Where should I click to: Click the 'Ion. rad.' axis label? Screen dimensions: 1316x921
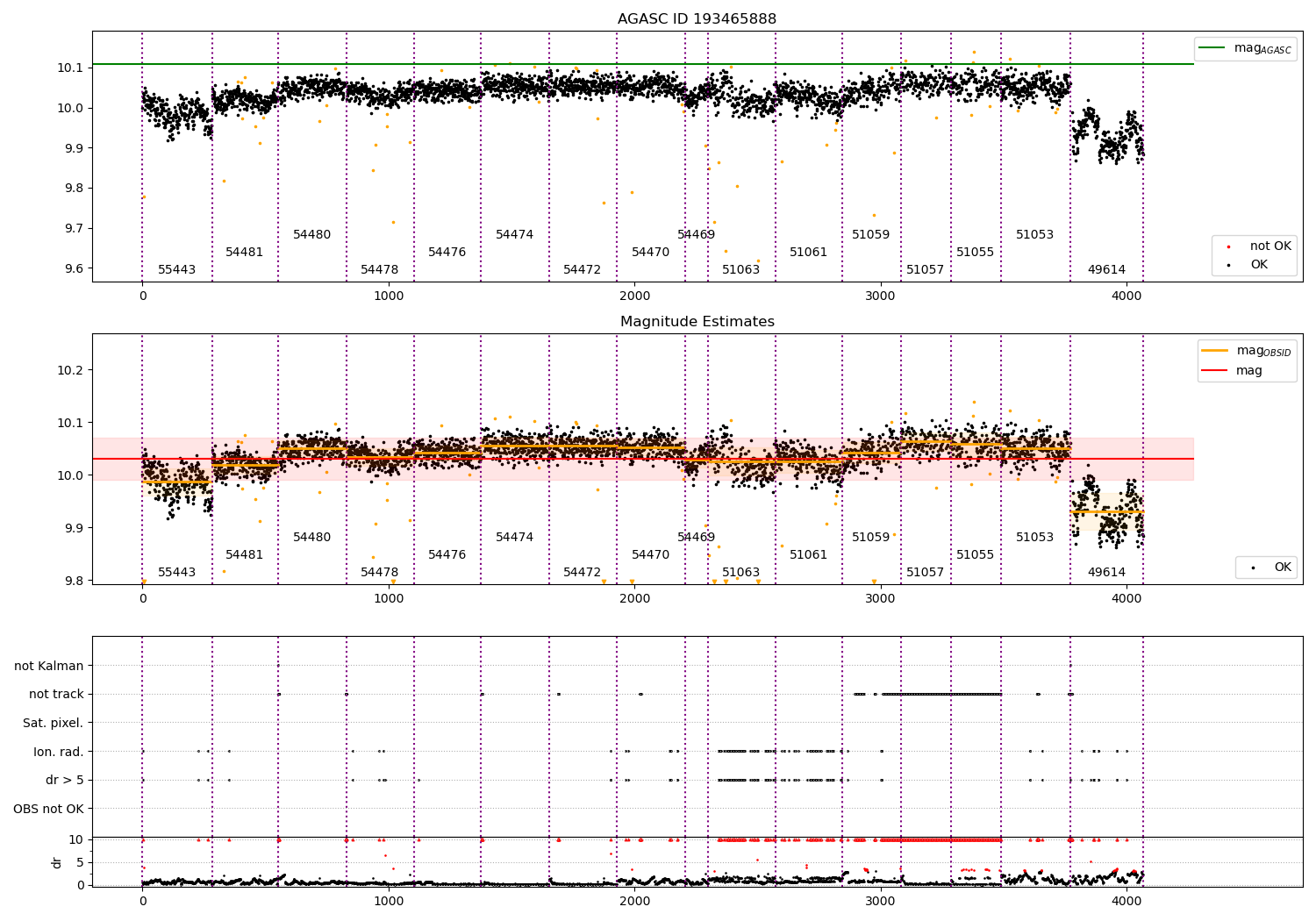click(59, 752)
